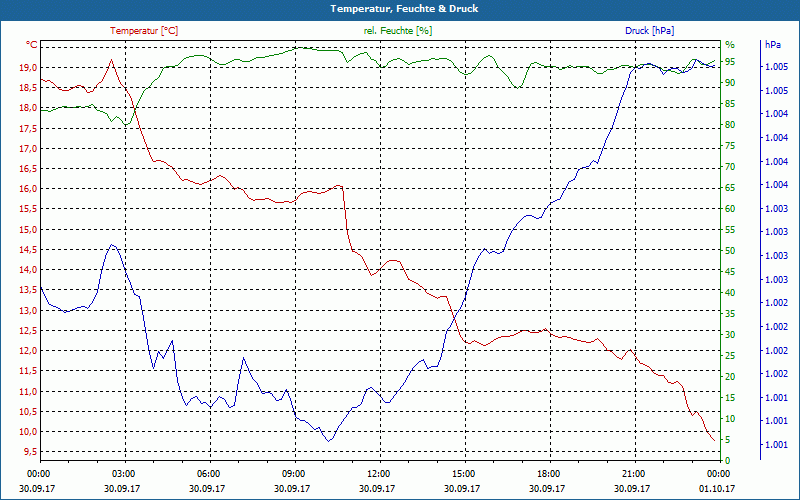Screen dimensions: 800x500
Task: Select the green humidity axis value 80
Action: 730,125
